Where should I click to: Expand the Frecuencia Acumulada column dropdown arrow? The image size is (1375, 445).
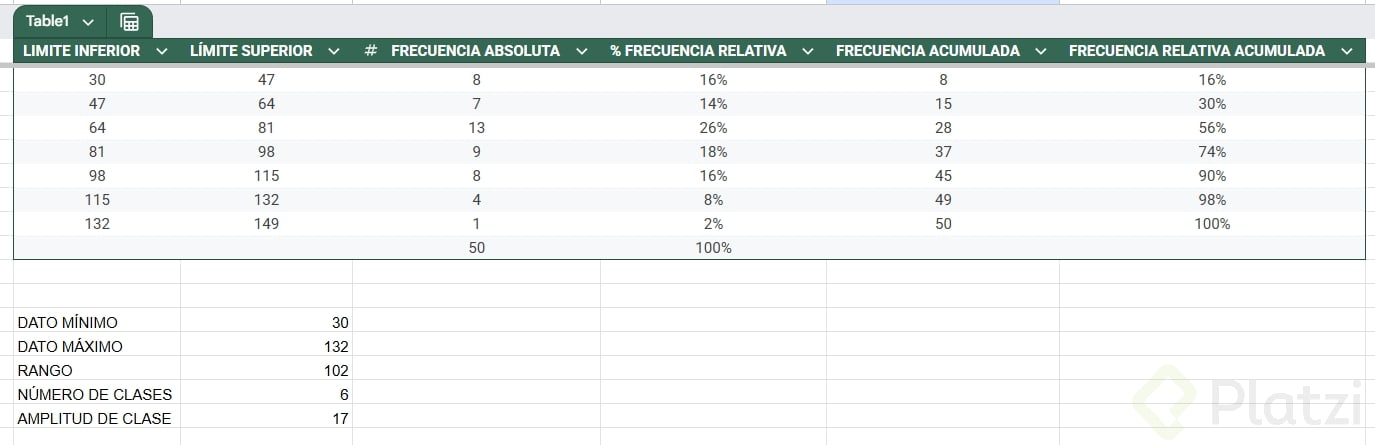1041,51
